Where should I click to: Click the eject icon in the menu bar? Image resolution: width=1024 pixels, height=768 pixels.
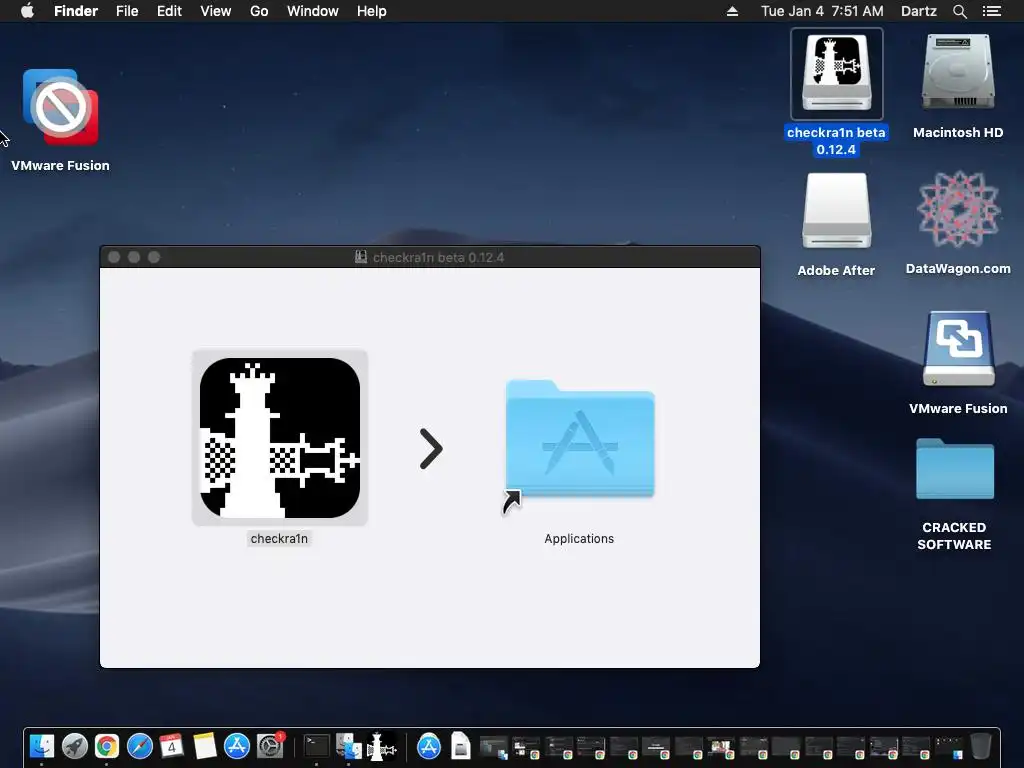(733, 11)
